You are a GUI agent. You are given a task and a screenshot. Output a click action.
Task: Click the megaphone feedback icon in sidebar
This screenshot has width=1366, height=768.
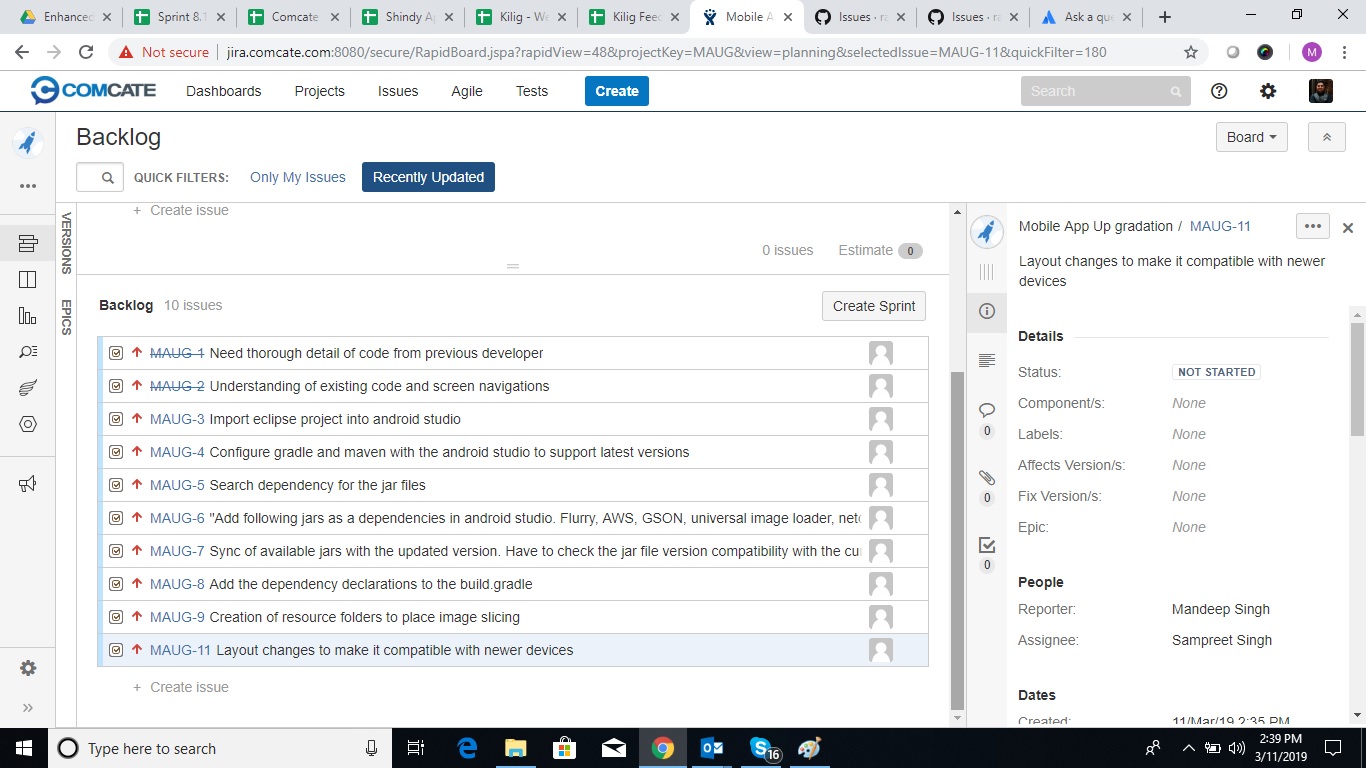28,484
